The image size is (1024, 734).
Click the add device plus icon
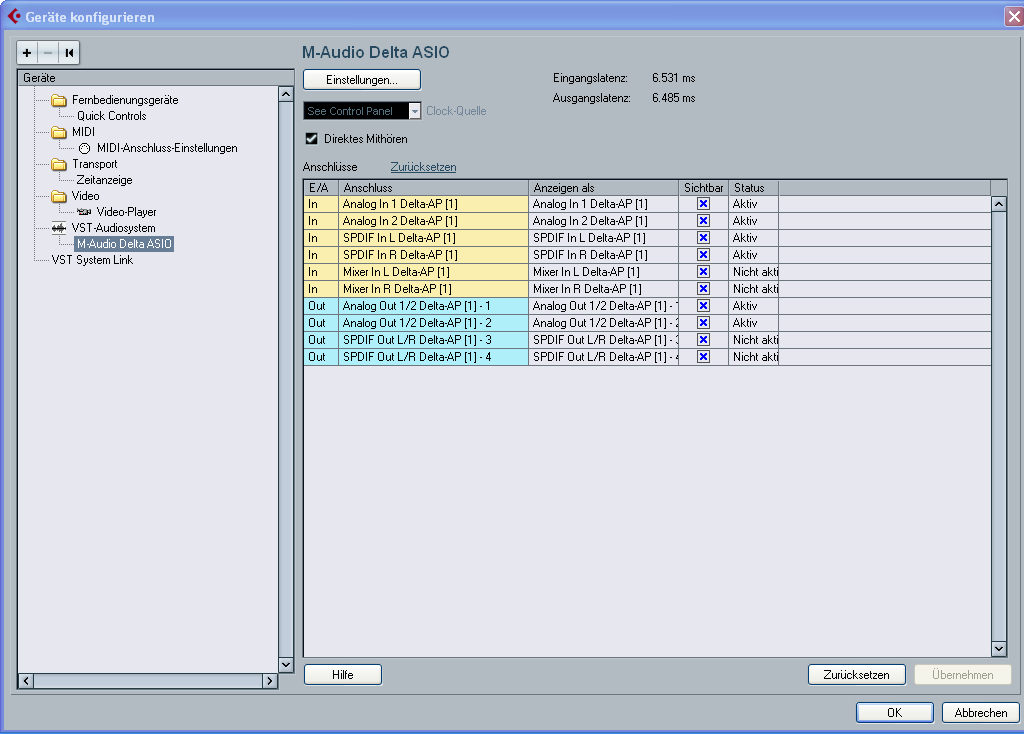click(27, 53)
